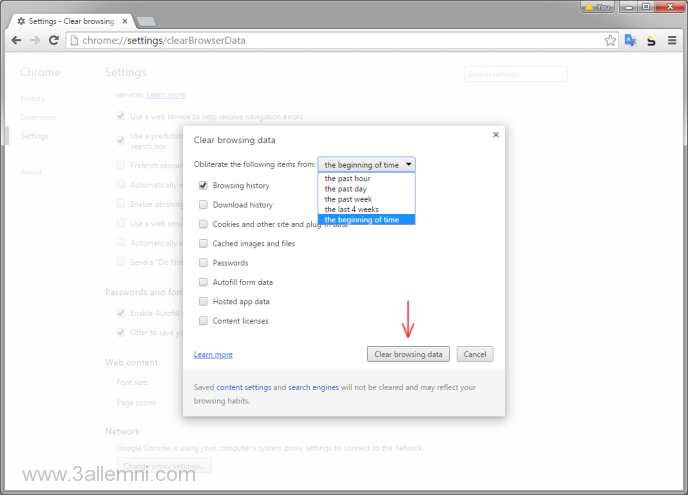Check the Passwords checkbox
The image size is (688, 495).
(x=203, y=263)
